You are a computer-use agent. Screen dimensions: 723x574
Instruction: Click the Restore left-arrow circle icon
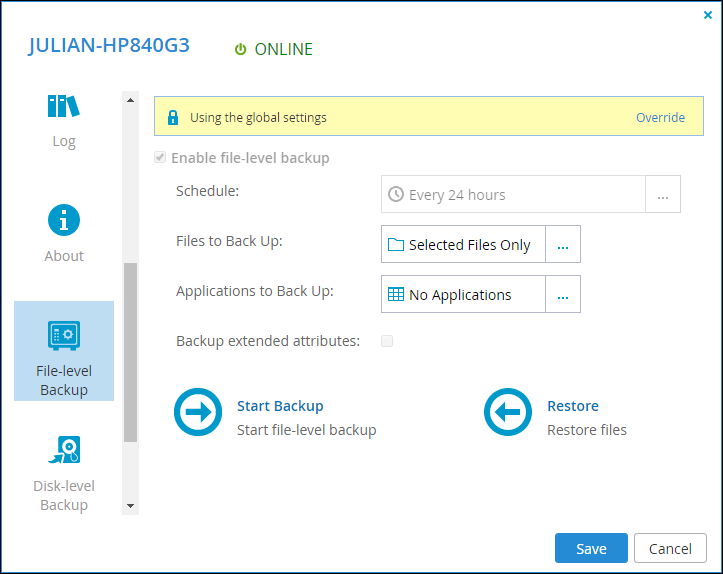click(508, 412)
